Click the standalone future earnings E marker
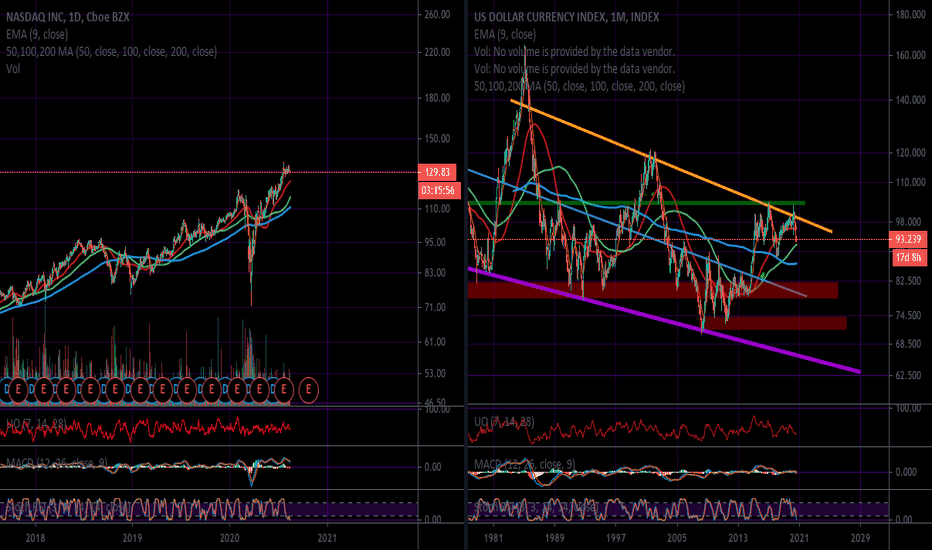Screen dimensions: 932x550 tap(308, 390)
